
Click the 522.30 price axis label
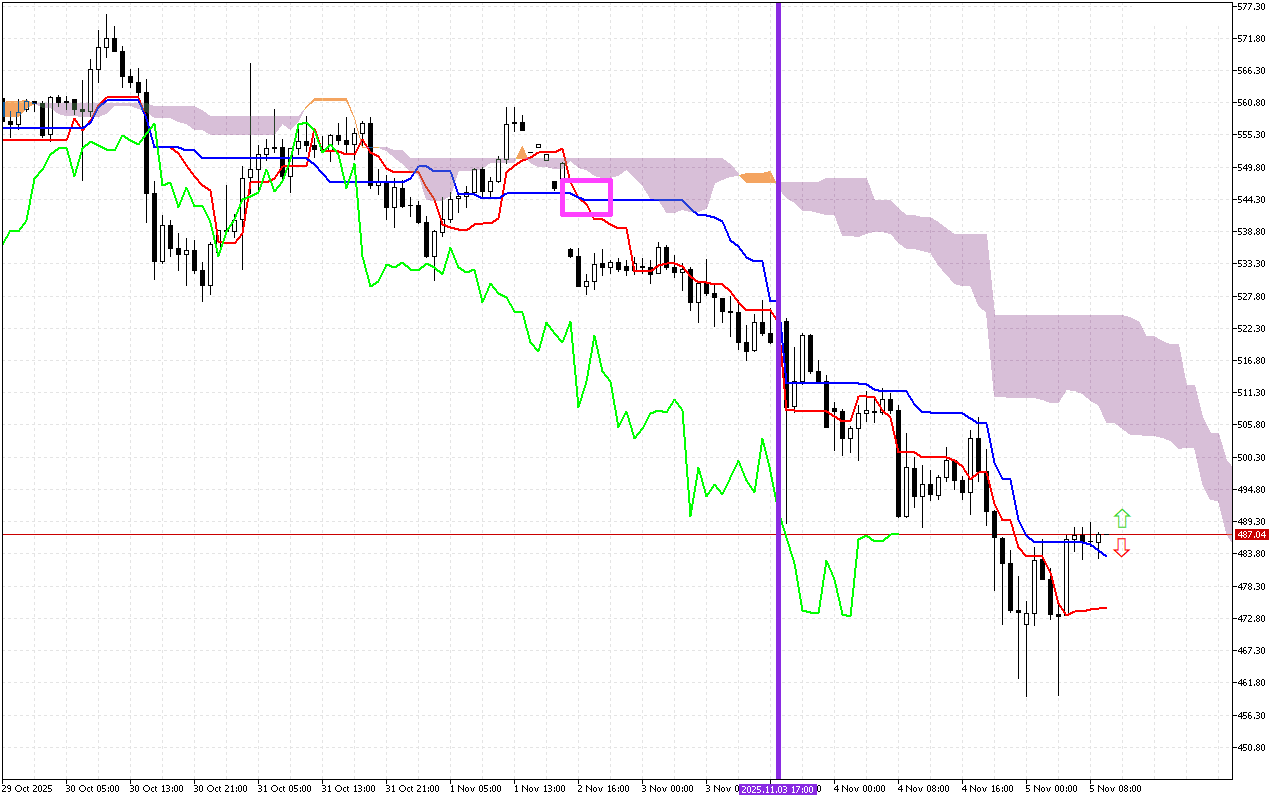[1252, 328]
